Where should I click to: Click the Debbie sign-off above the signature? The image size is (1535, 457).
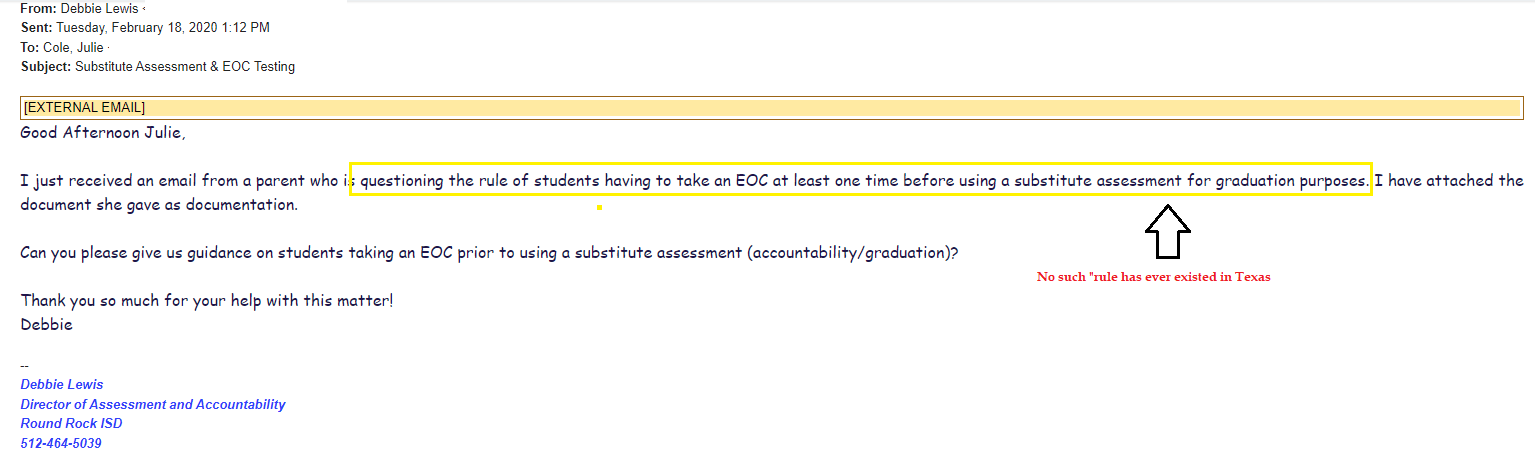click(x=46, y=324)
